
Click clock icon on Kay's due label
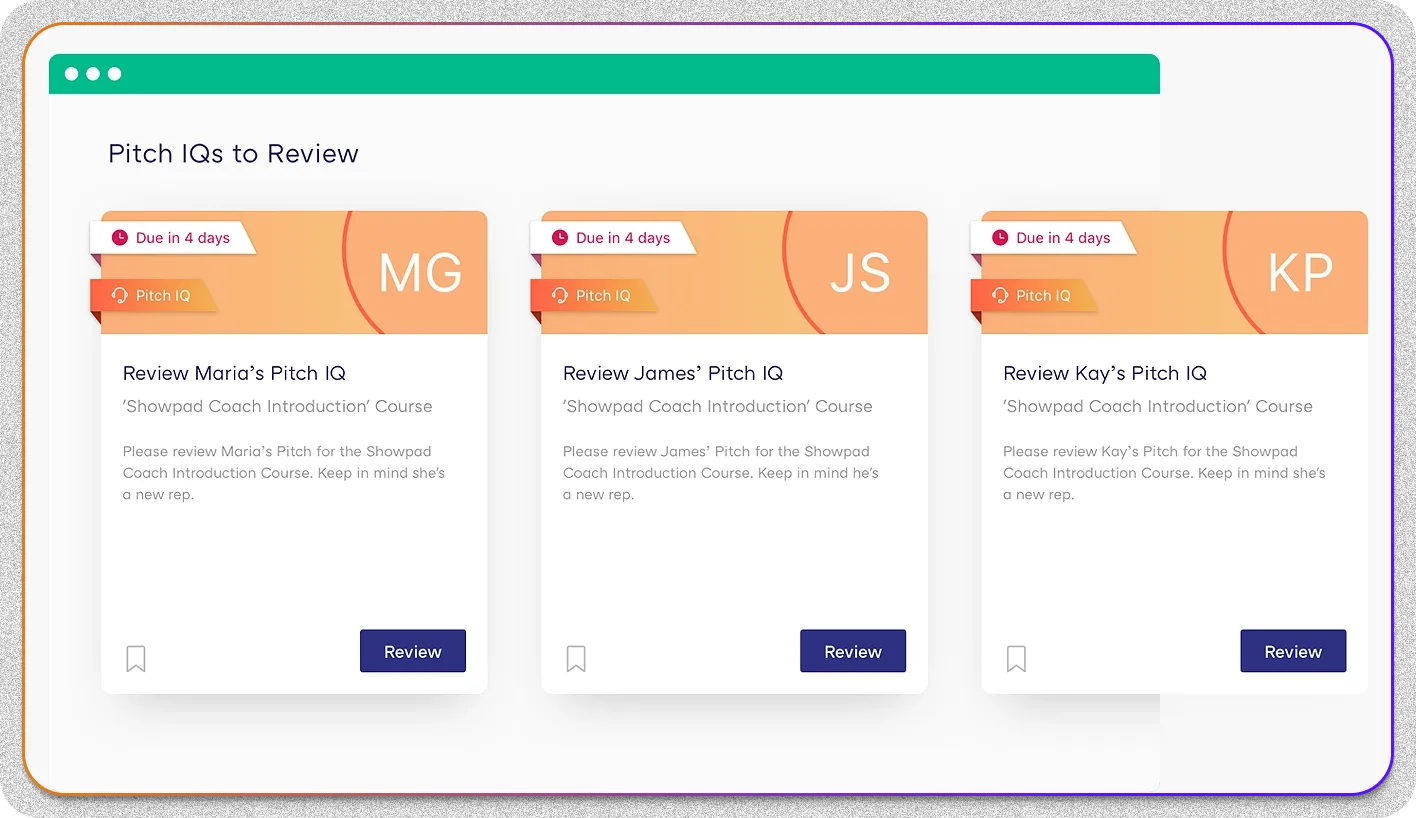(x=1000, y=238)
